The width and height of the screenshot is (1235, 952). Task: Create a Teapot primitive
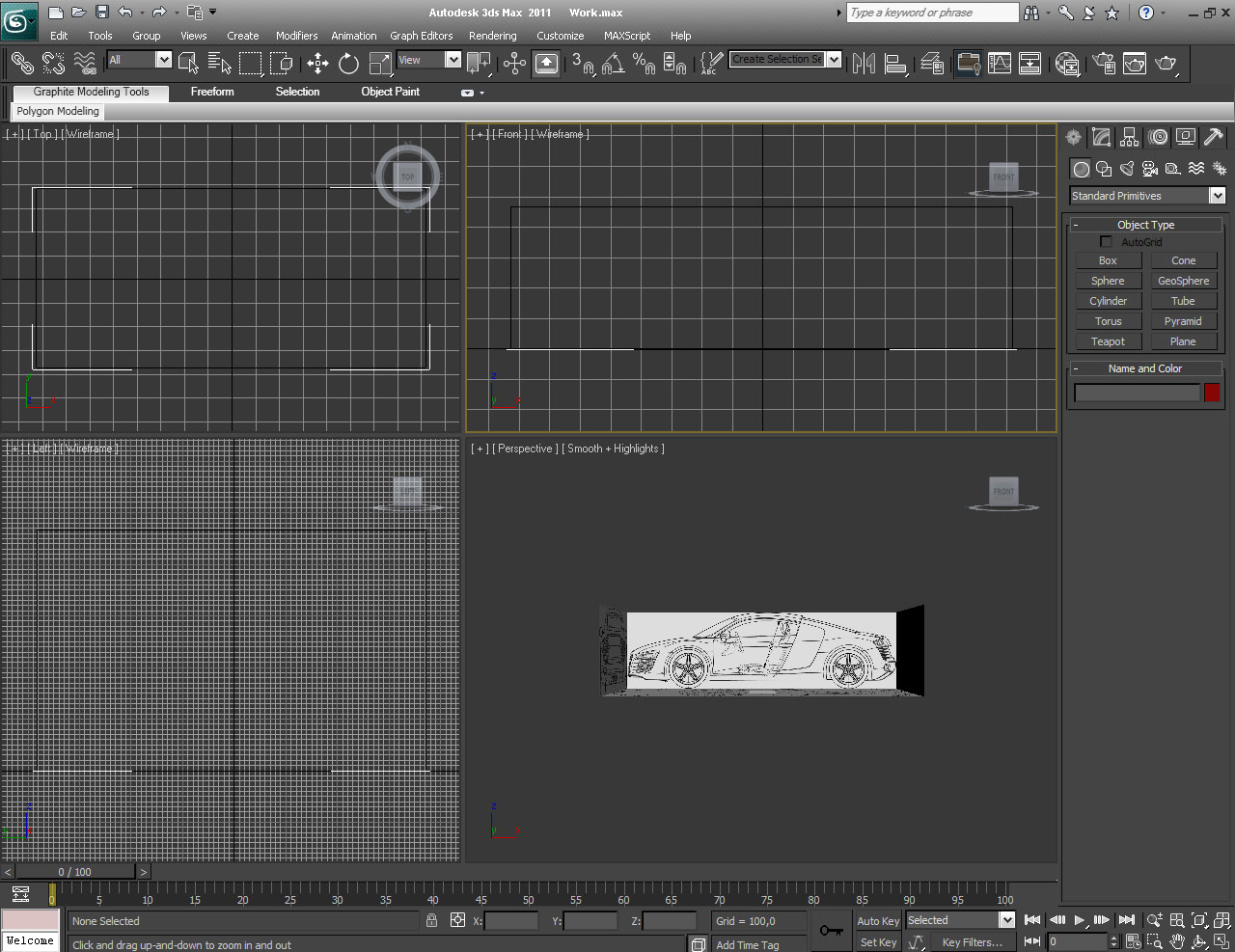click(x=1108, y=341)
